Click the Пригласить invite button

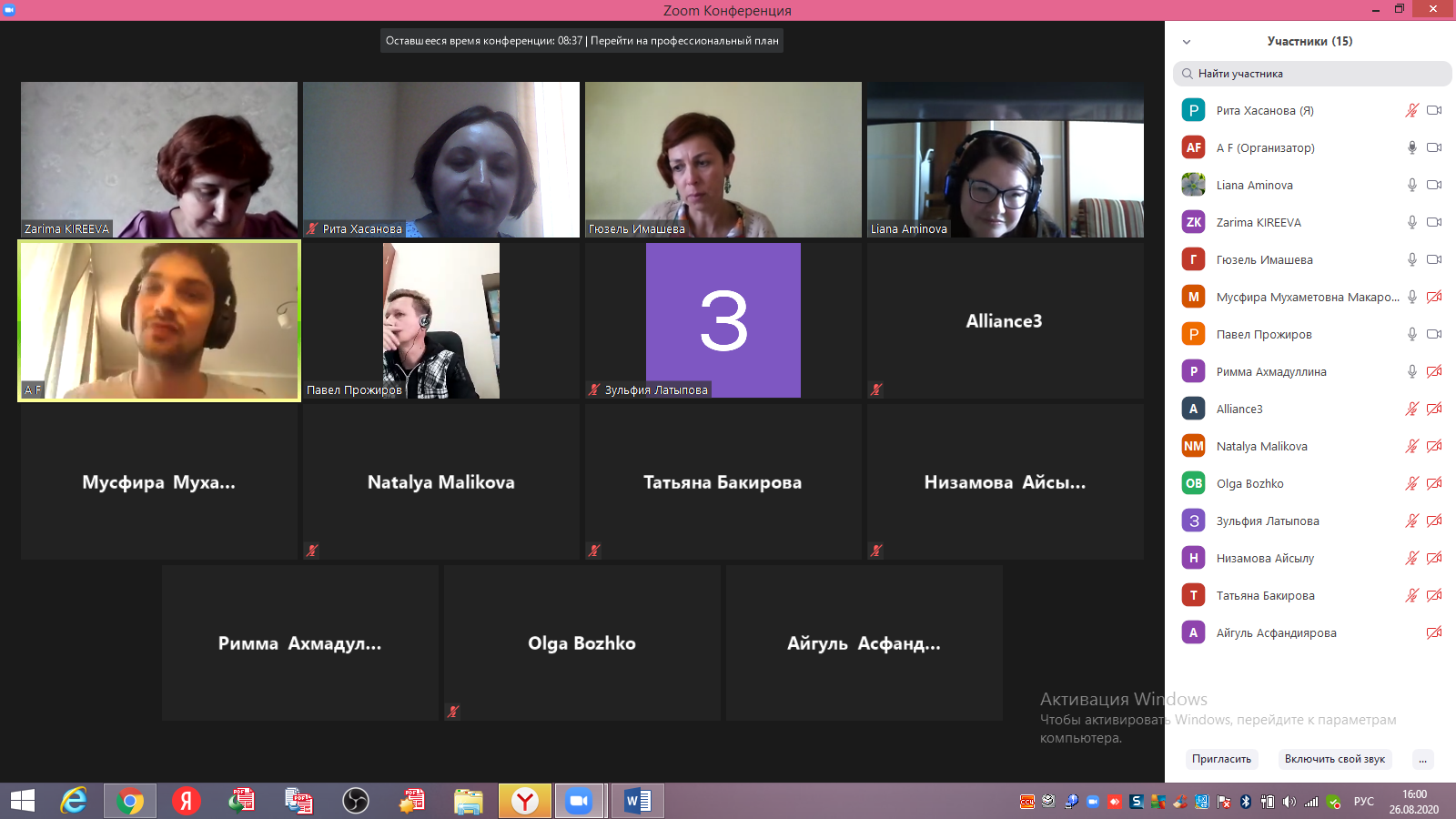tap(1221, 759)
